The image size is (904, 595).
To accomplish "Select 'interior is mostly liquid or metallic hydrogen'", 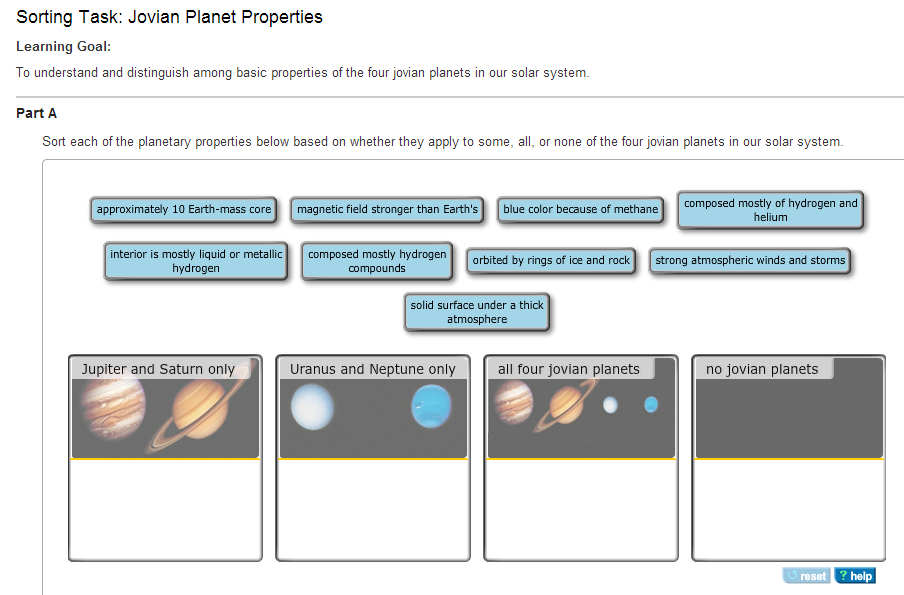I will tap(196, 261).
